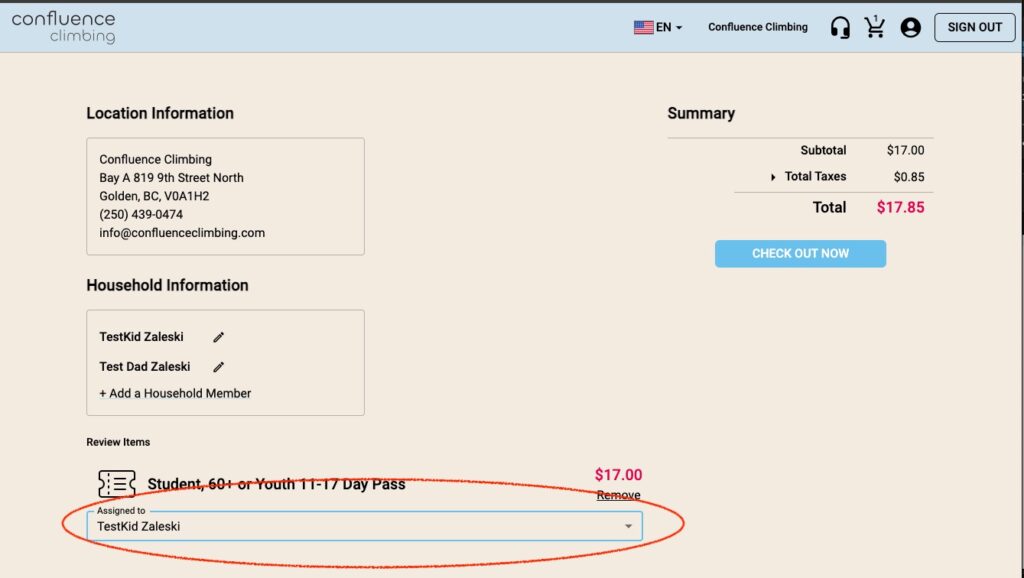Viewport: 1024px width, 578px height.
Task: Click the Confluence Climbing logo
Action: coord(63,27)
